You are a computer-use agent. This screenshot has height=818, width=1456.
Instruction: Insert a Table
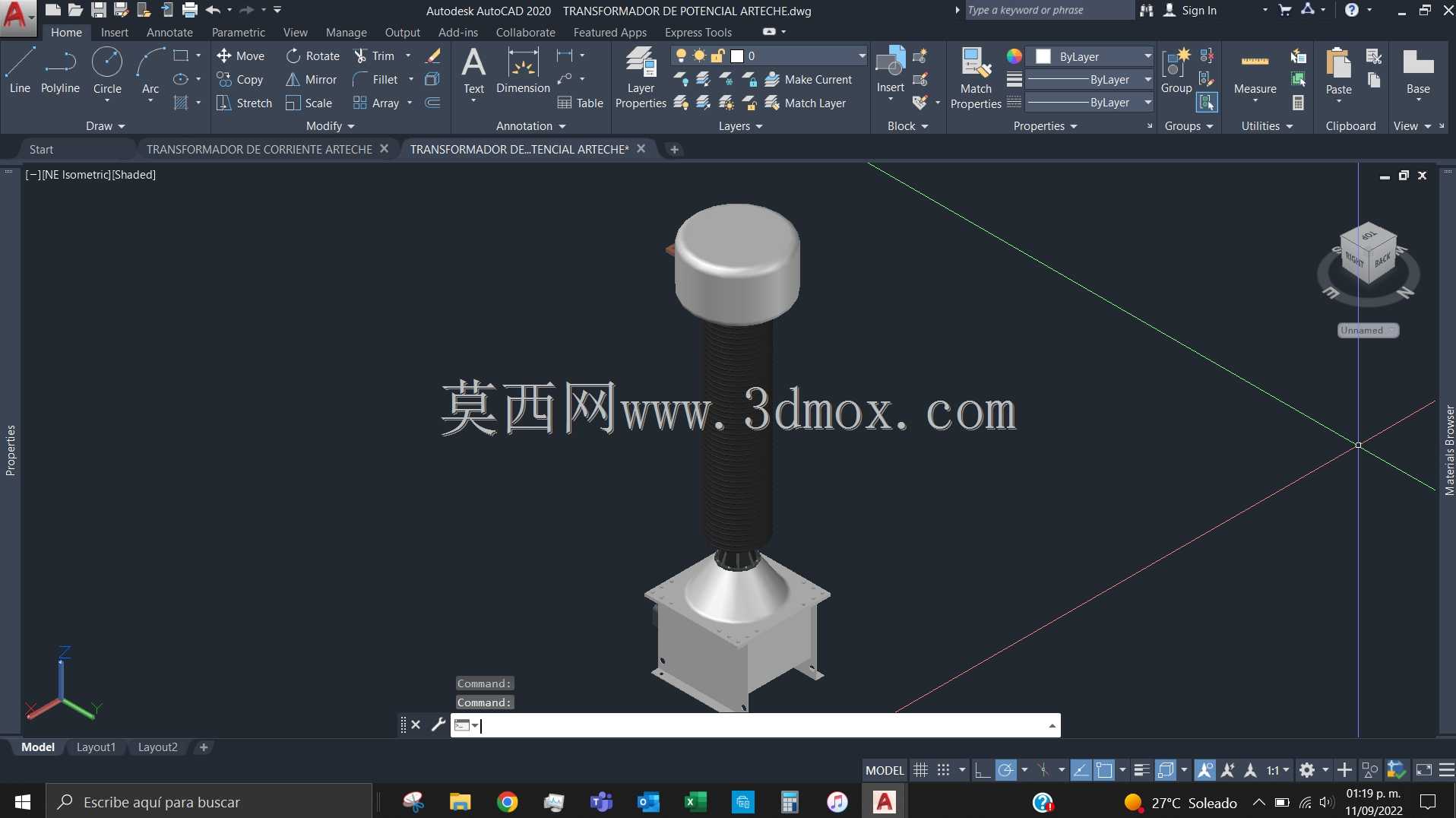point(581,103)
